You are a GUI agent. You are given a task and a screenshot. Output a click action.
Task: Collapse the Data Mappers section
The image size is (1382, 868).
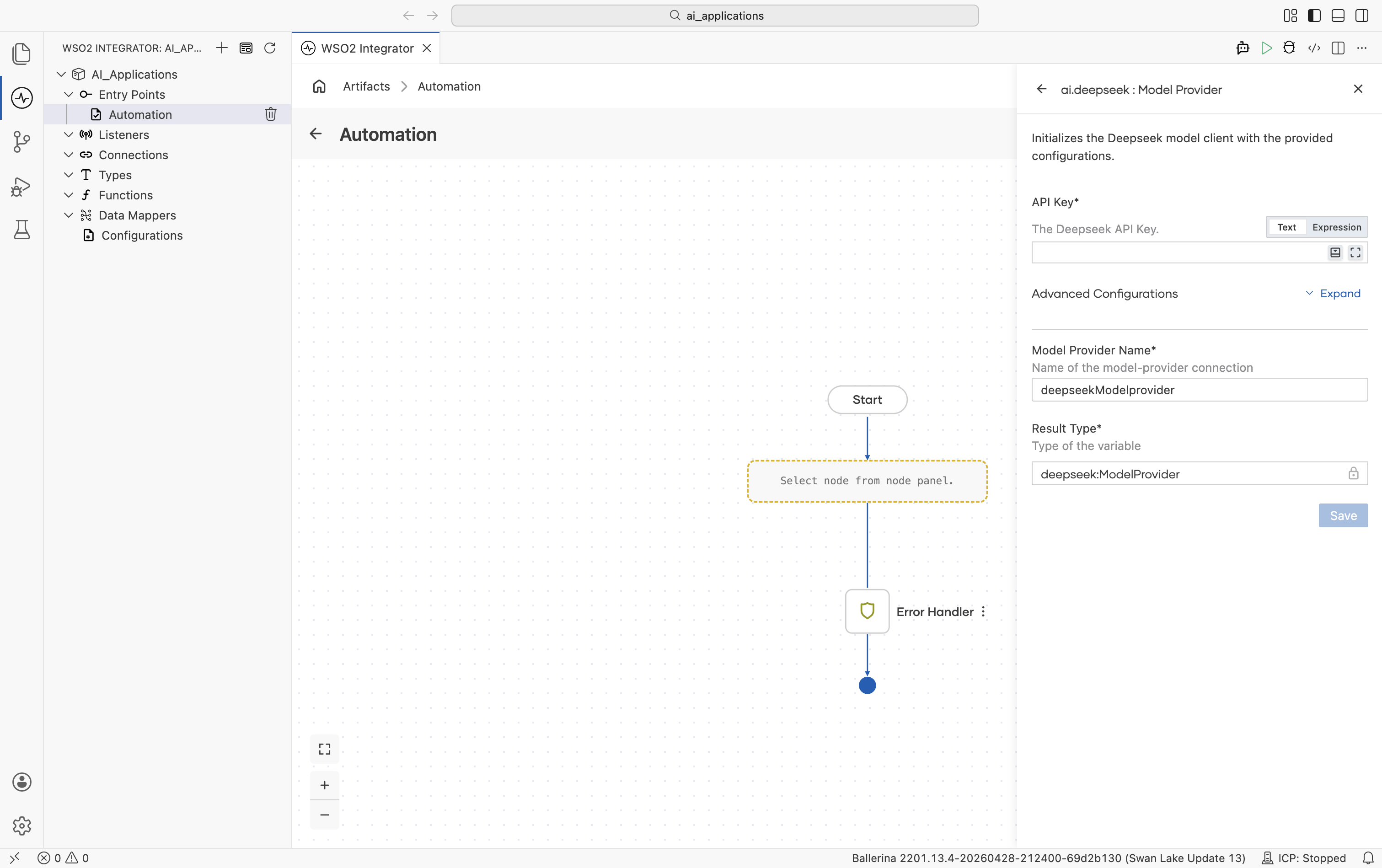(x=68, y=214)
